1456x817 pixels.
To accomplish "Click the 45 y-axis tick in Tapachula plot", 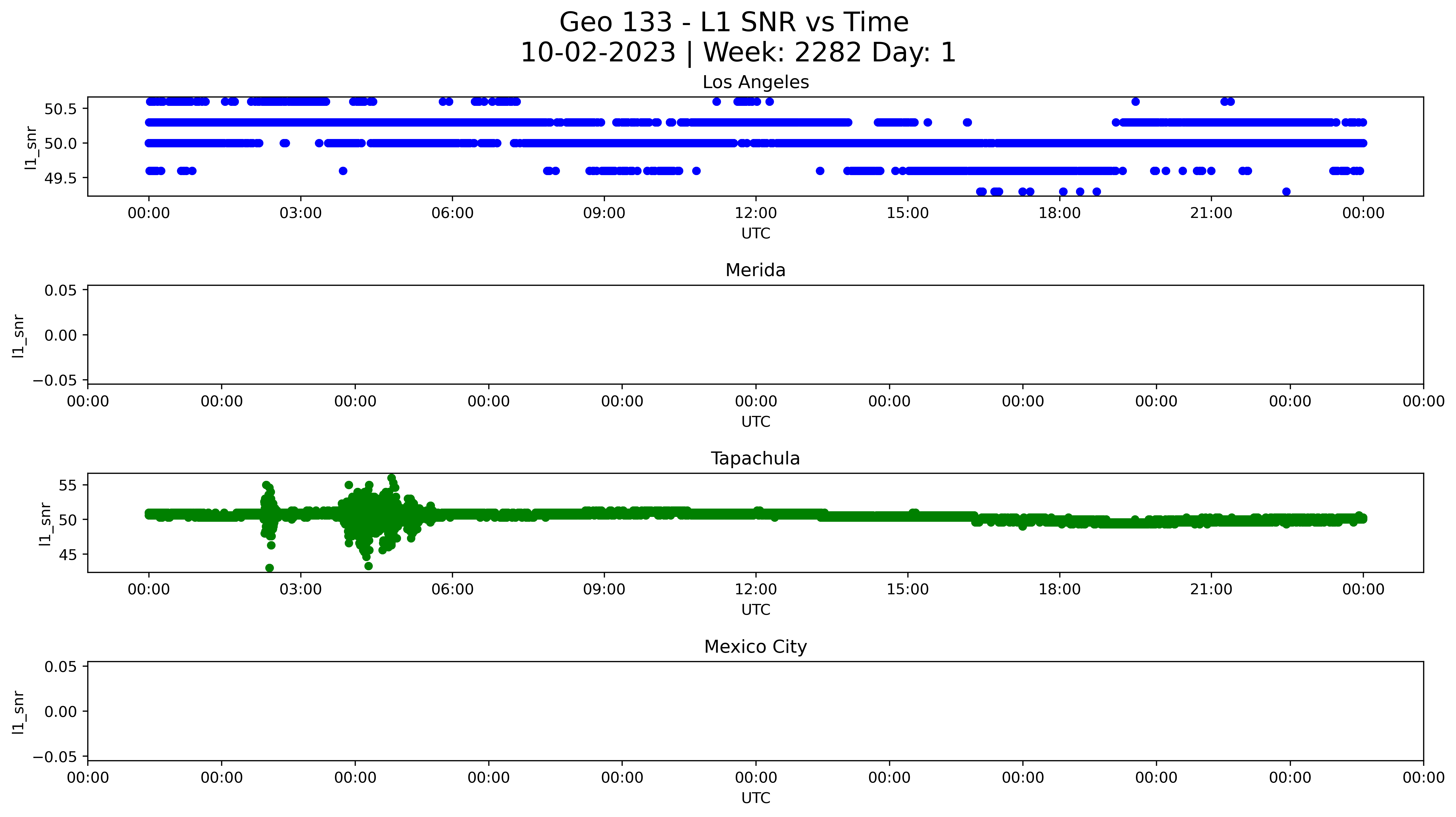I will pos(68,555).
